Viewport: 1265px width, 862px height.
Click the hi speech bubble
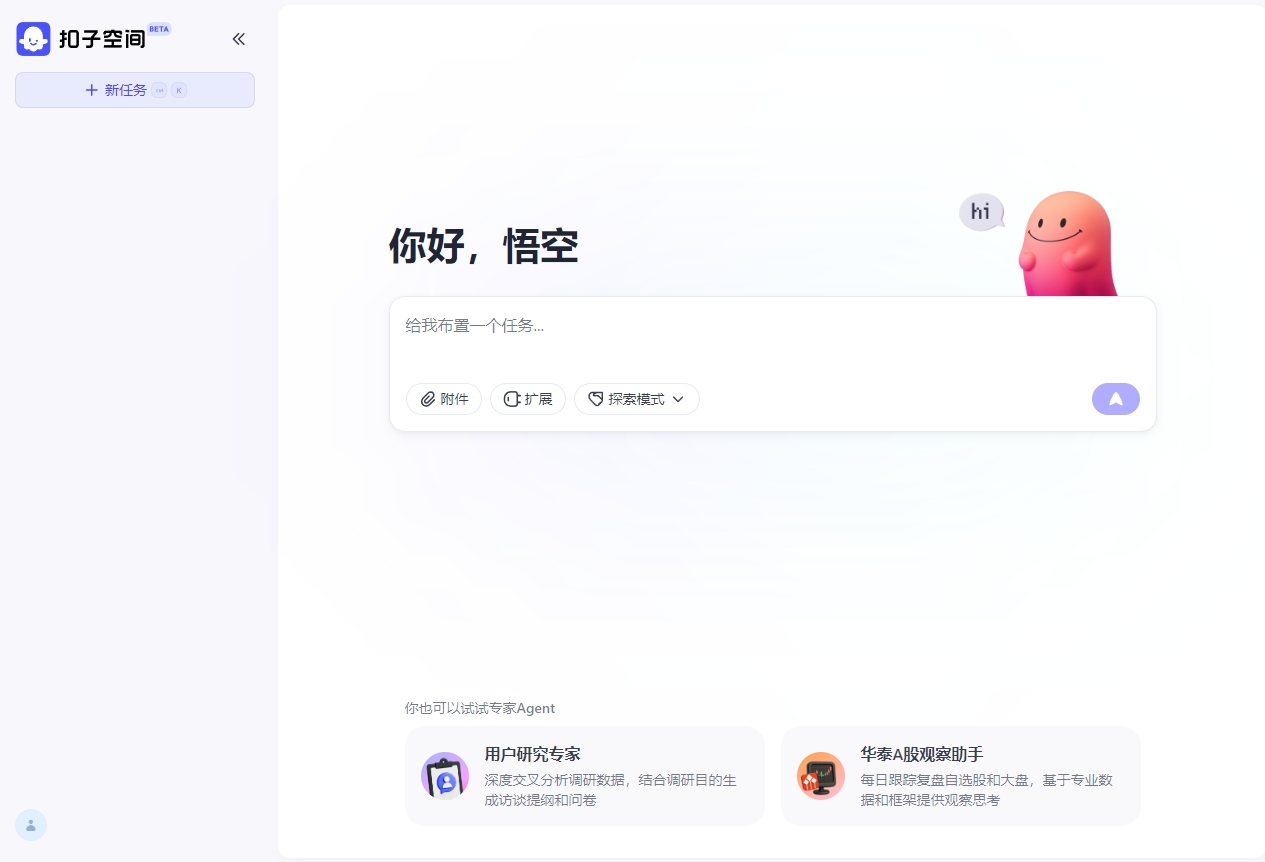pyautogui.click(x=981, y=212)
